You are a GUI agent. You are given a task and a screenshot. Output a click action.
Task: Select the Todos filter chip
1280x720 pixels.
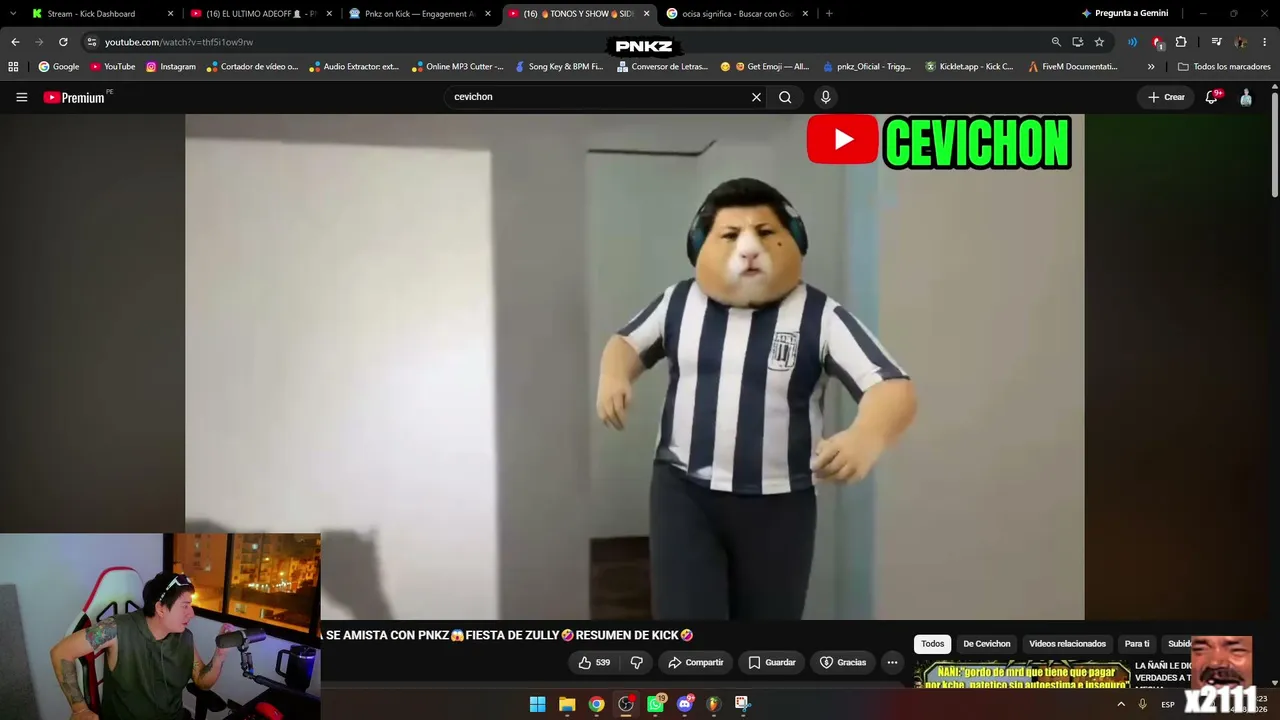click(933, 644)
